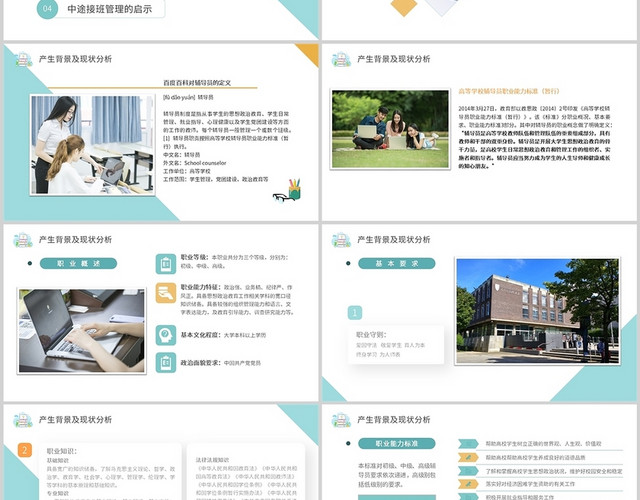The height and width of the screenshot is (500, 640).
Task: Click the teal head icon beside "基本文化程度"
Action: coord(166,335)
